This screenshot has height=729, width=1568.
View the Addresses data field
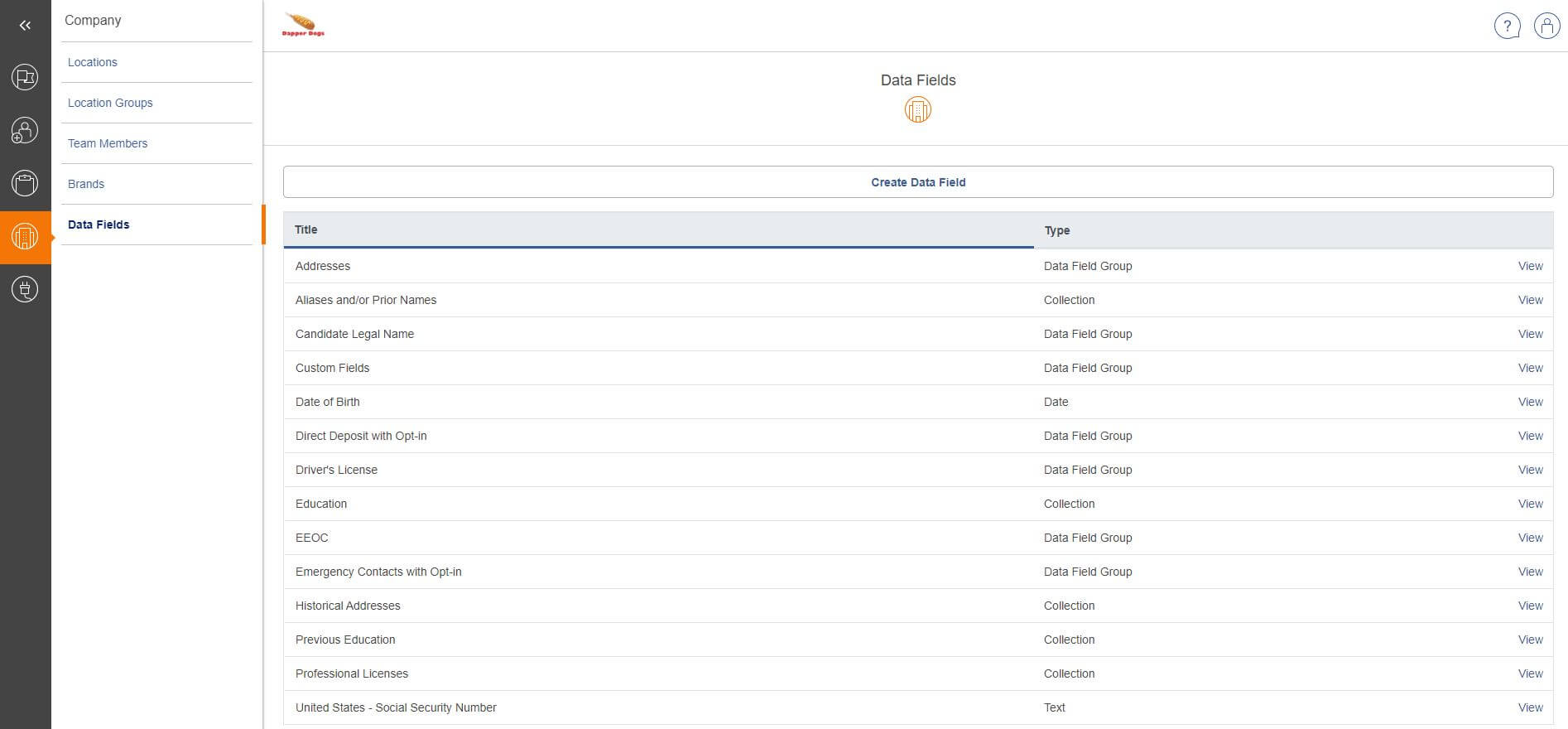(x=1530, y=266)
